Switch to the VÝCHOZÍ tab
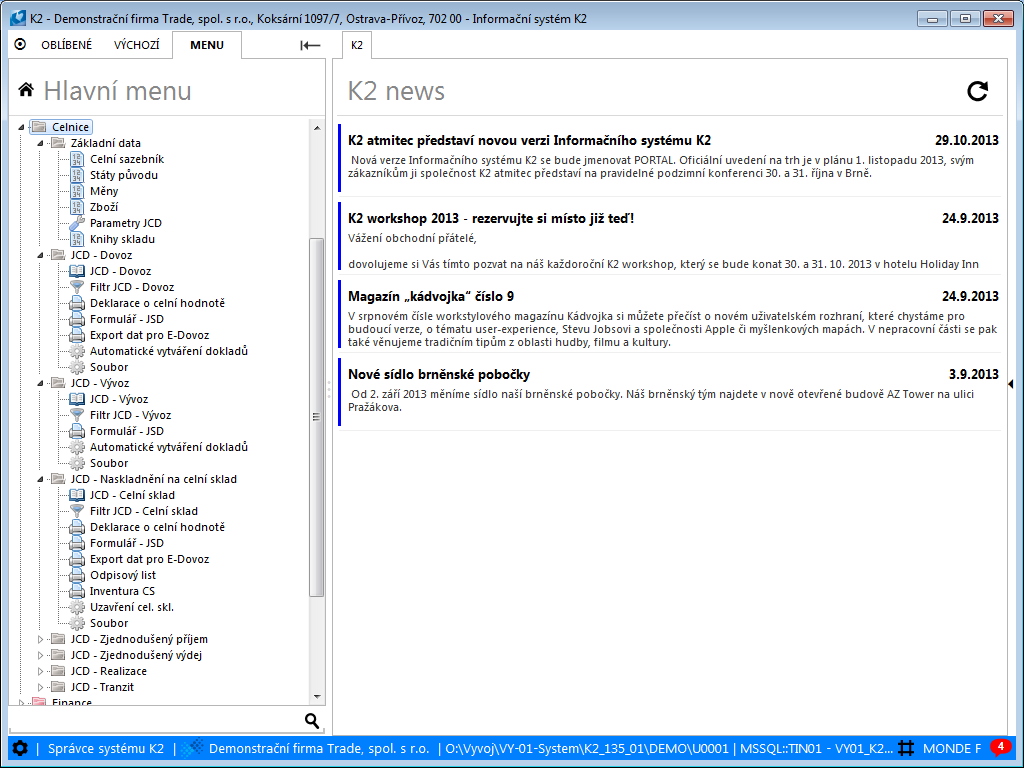Viewport: 1024px width, 768px height. point(136,45)
